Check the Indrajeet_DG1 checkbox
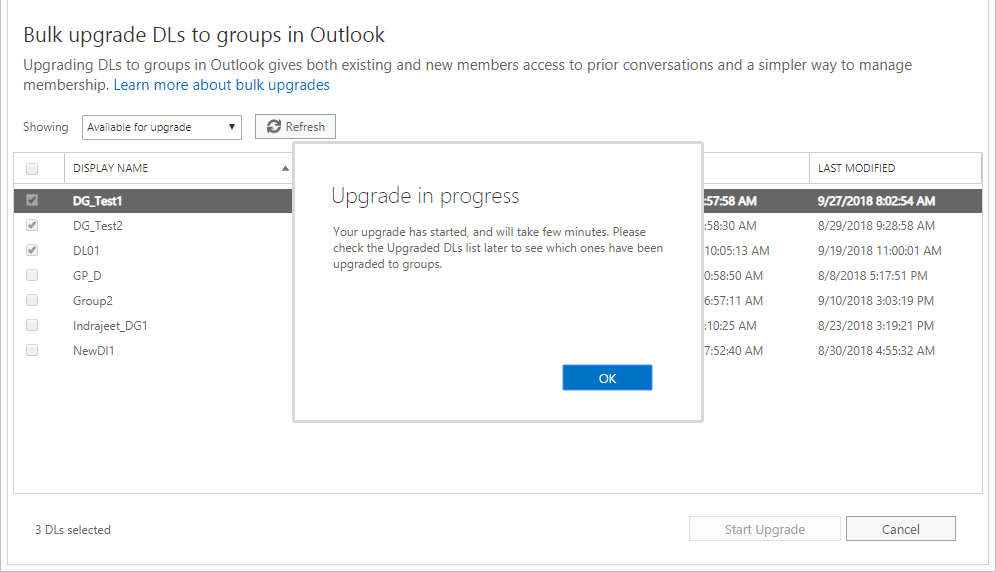Viewport: 996px width, 572px height. click(32, 325)
